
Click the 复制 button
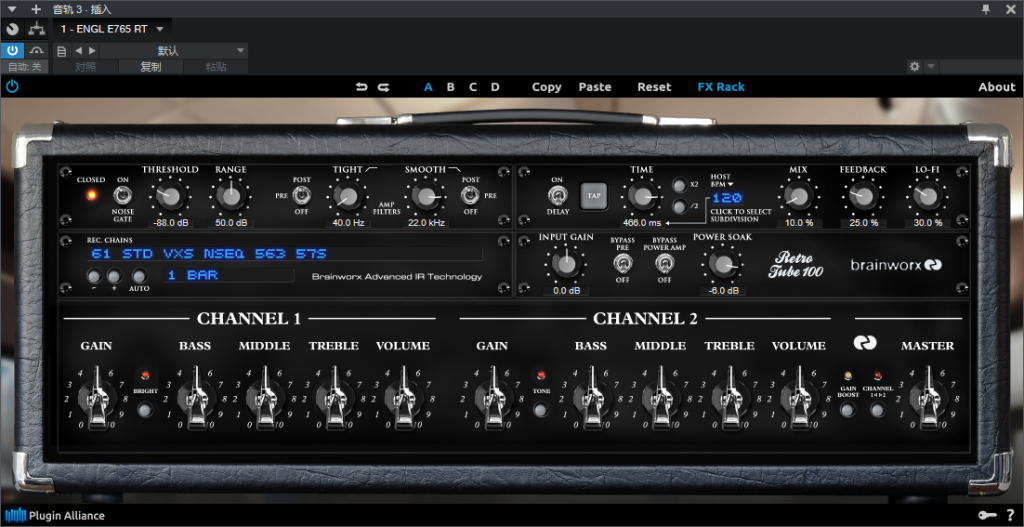(151, 67)
